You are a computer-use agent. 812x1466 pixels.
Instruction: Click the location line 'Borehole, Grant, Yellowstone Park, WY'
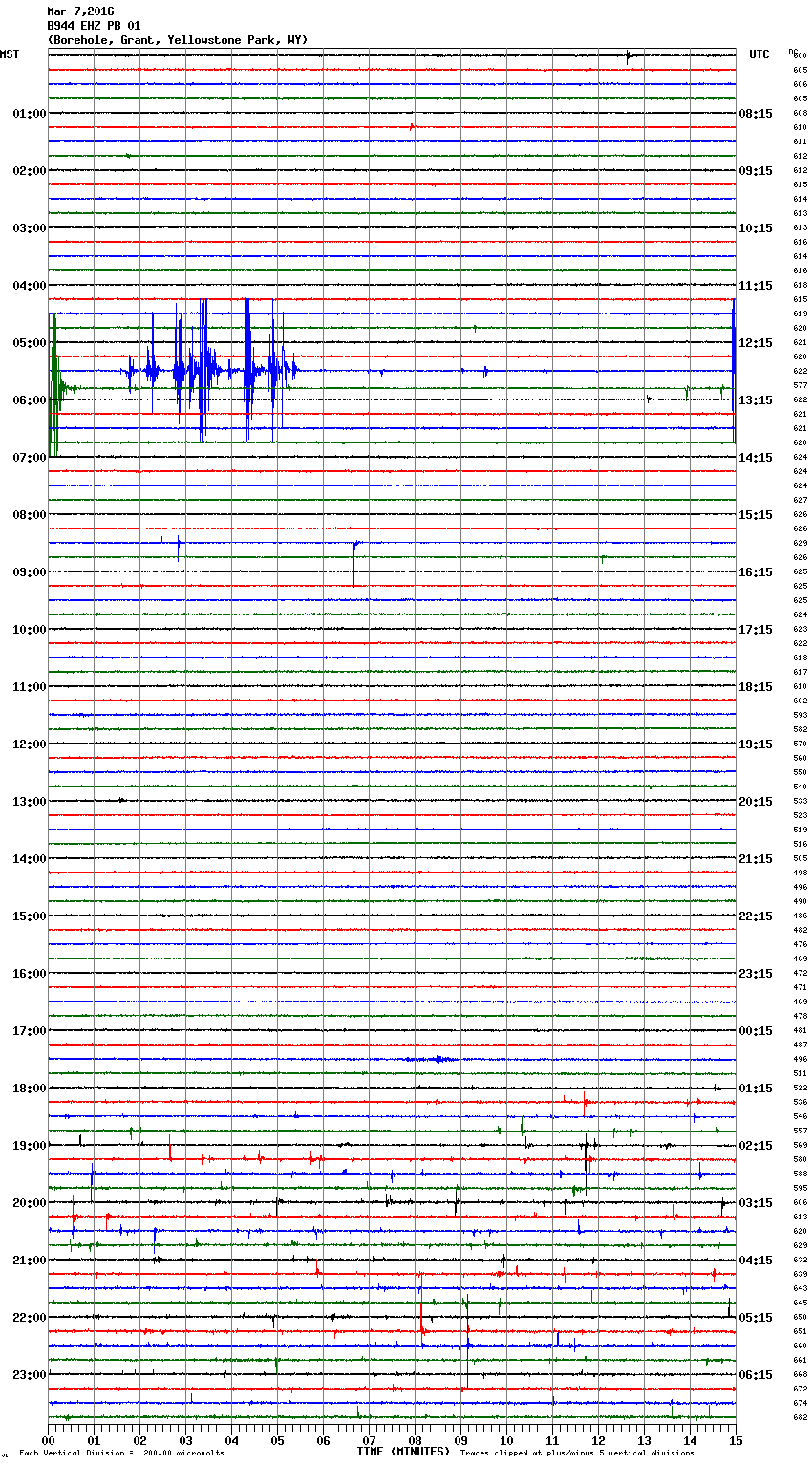tap(178, 40)
